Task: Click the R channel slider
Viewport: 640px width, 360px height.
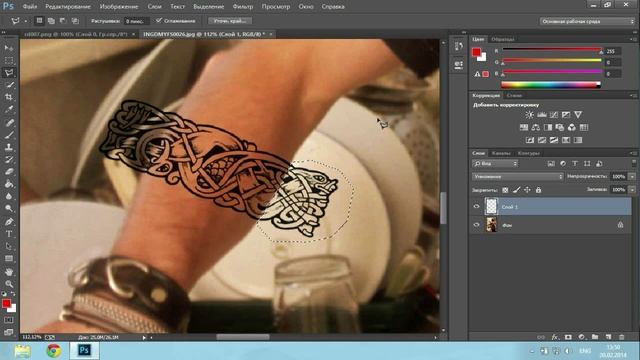Action: [552, 49]
